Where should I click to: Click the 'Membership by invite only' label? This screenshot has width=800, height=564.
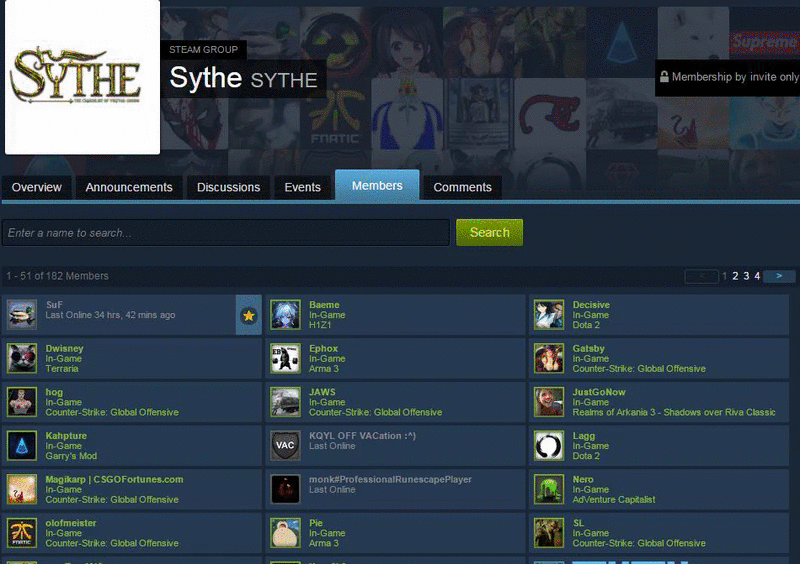click(x=735, y=77)
